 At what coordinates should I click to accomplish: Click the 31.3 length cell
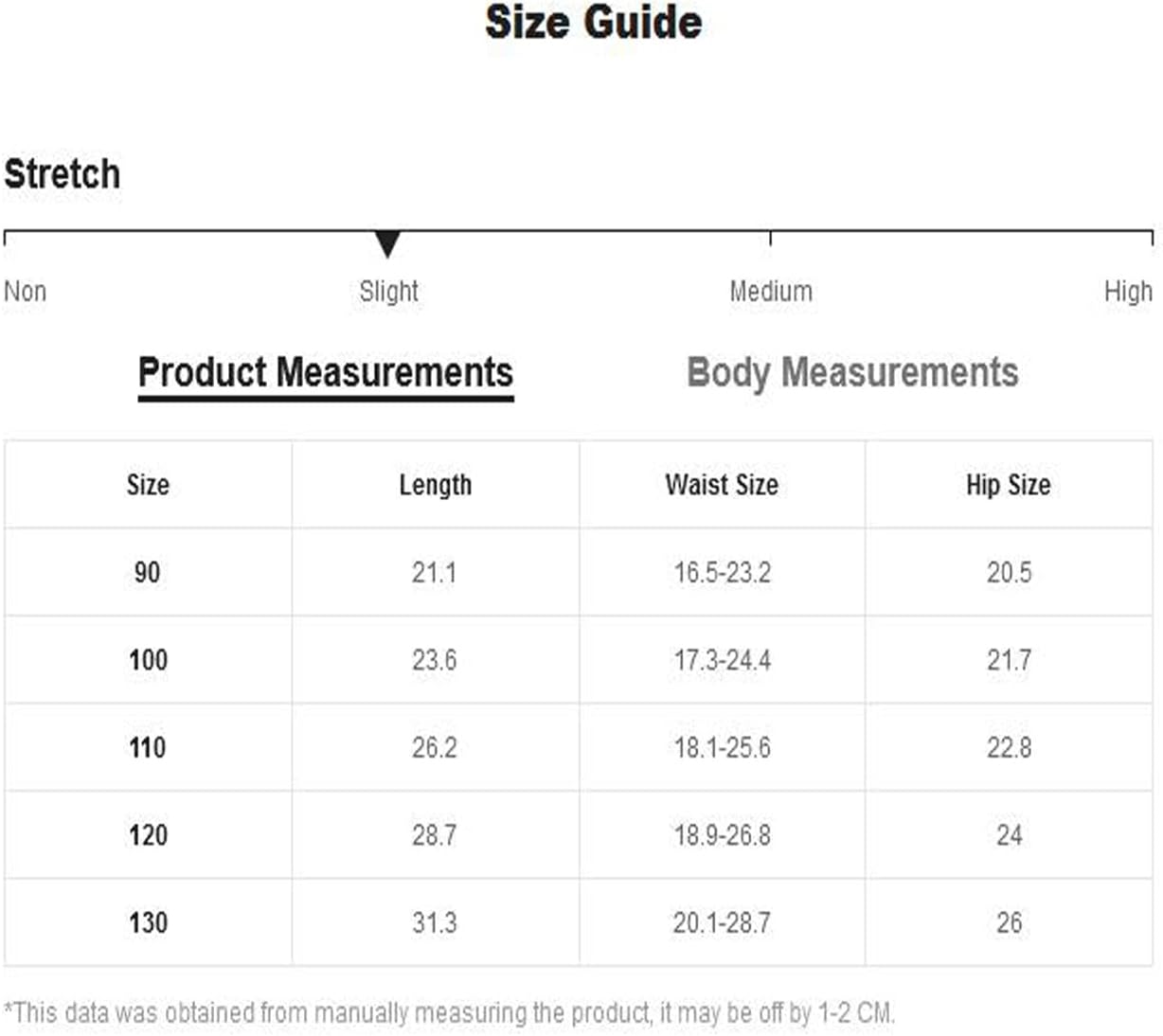pyautogui.click(x=435, y=922)
